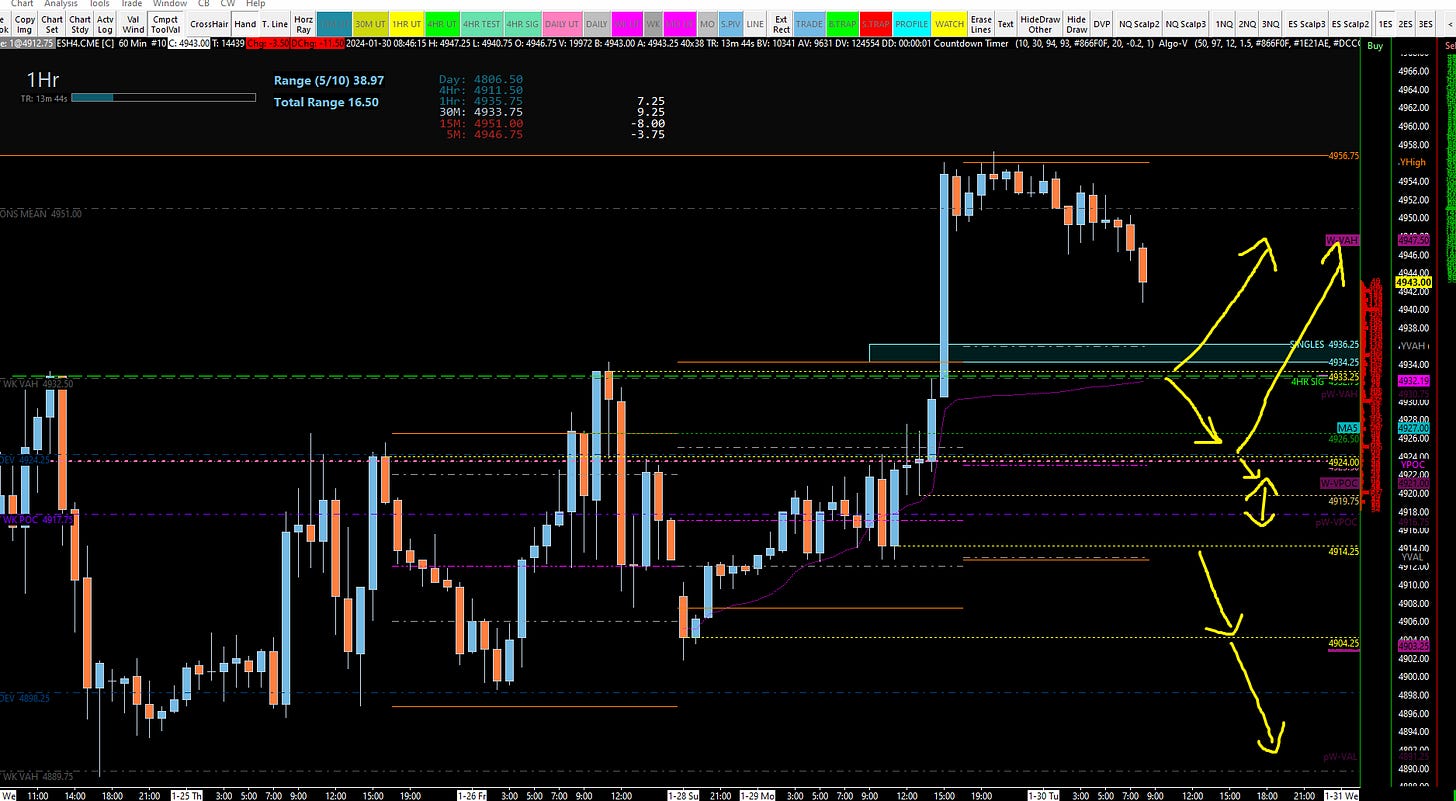Screen dimensions: 1456x801
Task: Click the yellow 4943.00 current price label
Action: click(1413, 283)
